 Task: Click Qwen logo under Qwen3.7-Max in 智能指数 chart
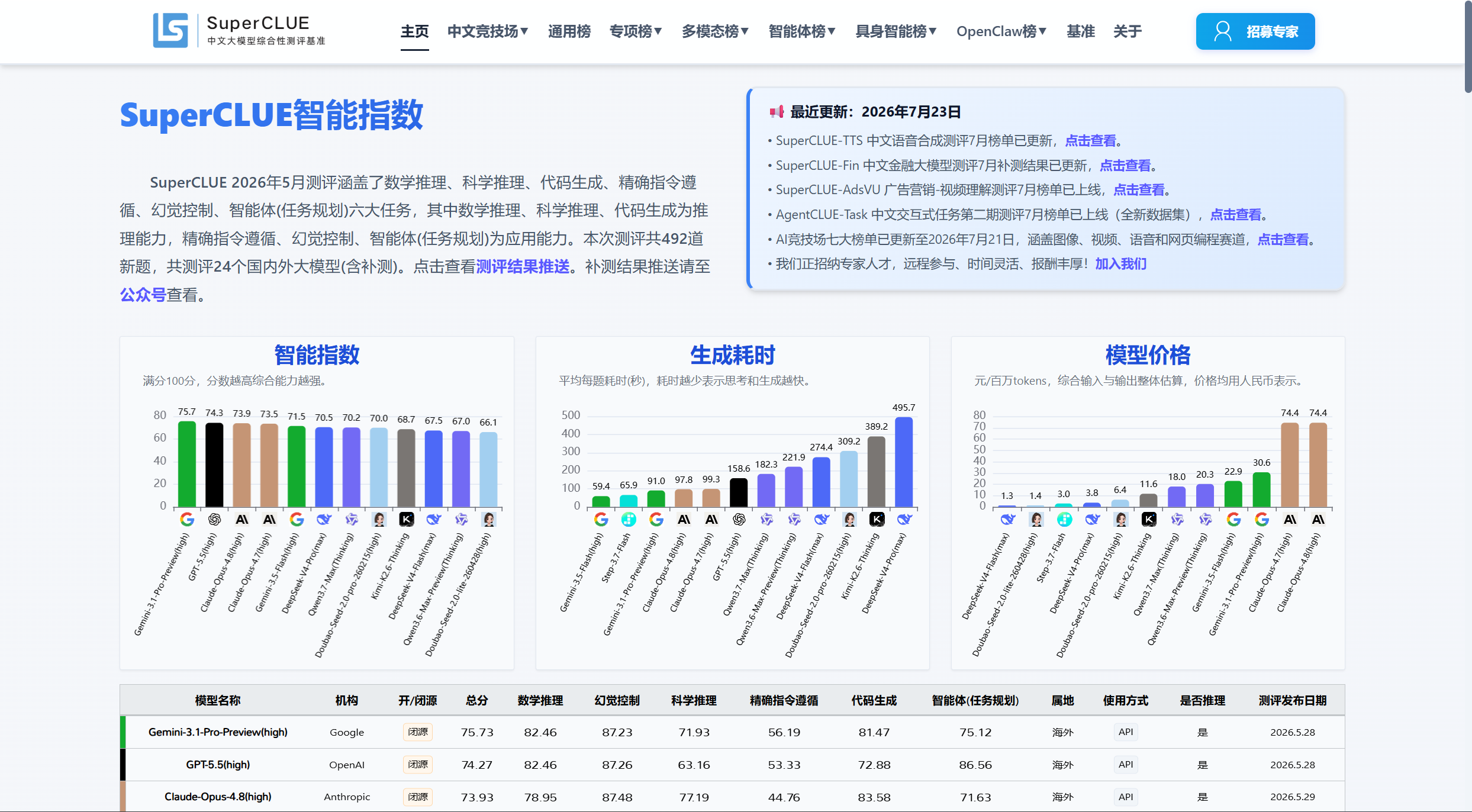(352, 520)
